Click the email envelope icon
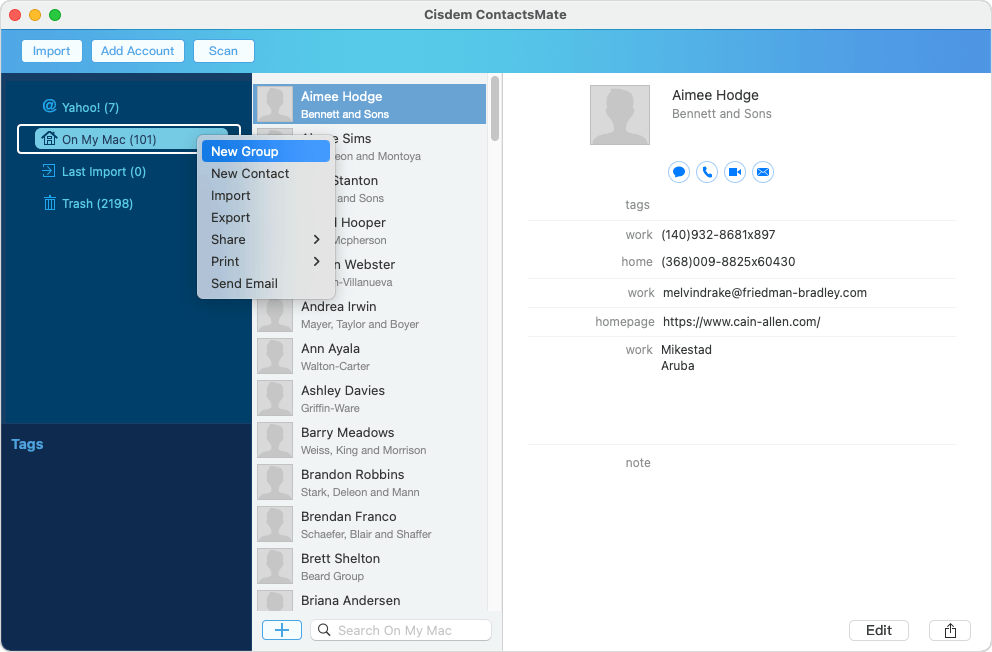 point(763,172)
